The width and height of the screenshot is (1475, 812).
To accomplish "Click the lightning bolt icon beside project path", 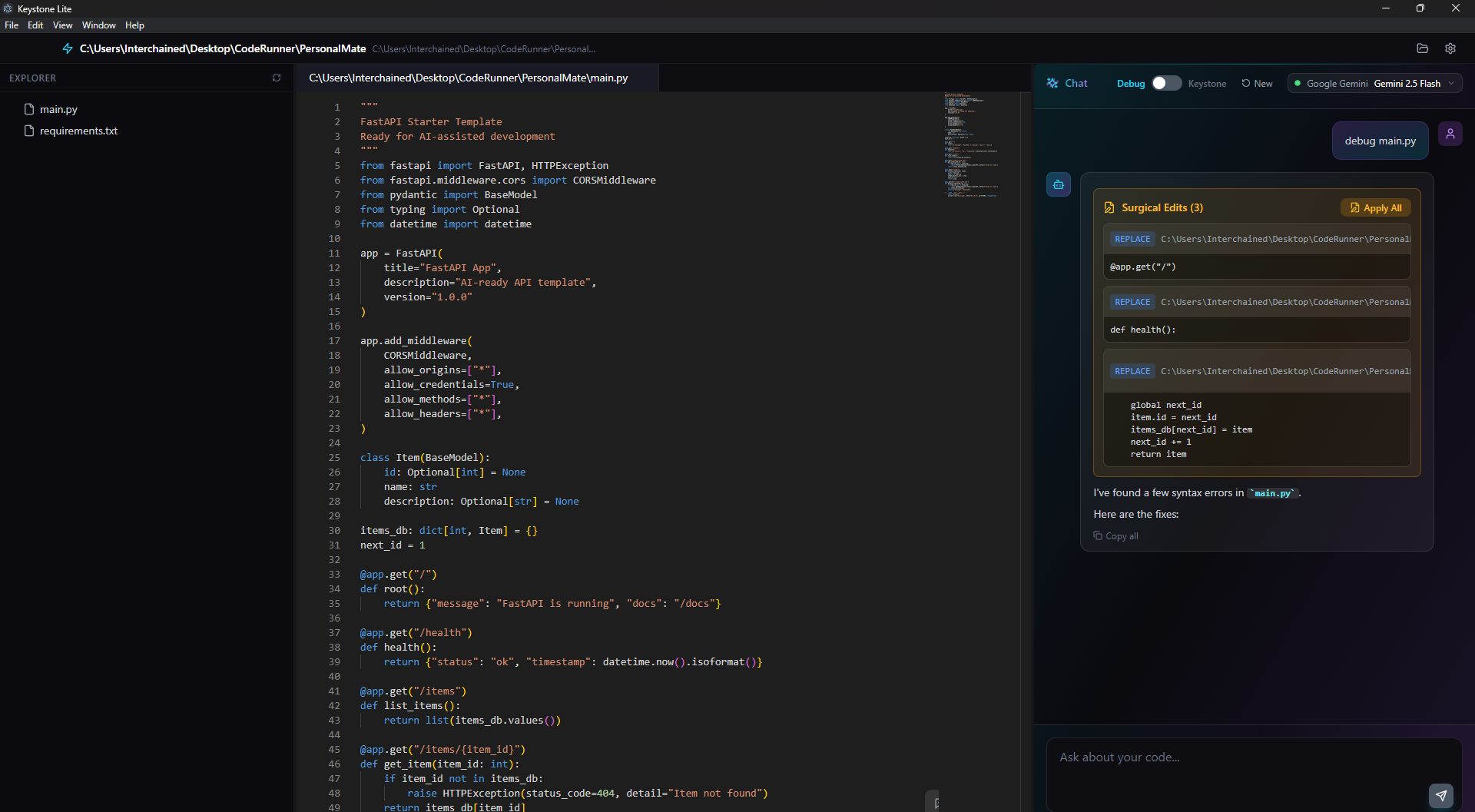I will pyautogui.click(x=68, y=48).
